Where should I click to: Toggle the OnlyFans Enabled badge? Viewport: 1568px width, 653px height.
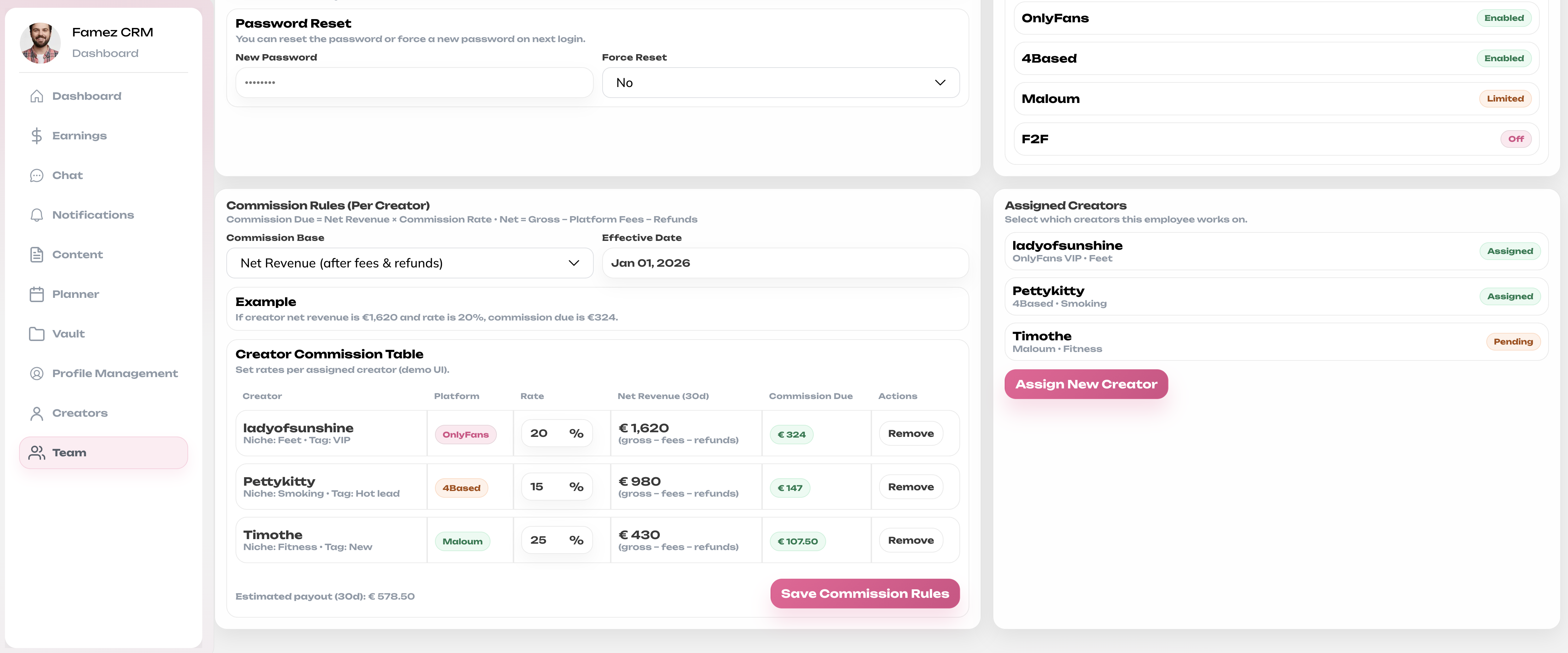pos(1504,18)
